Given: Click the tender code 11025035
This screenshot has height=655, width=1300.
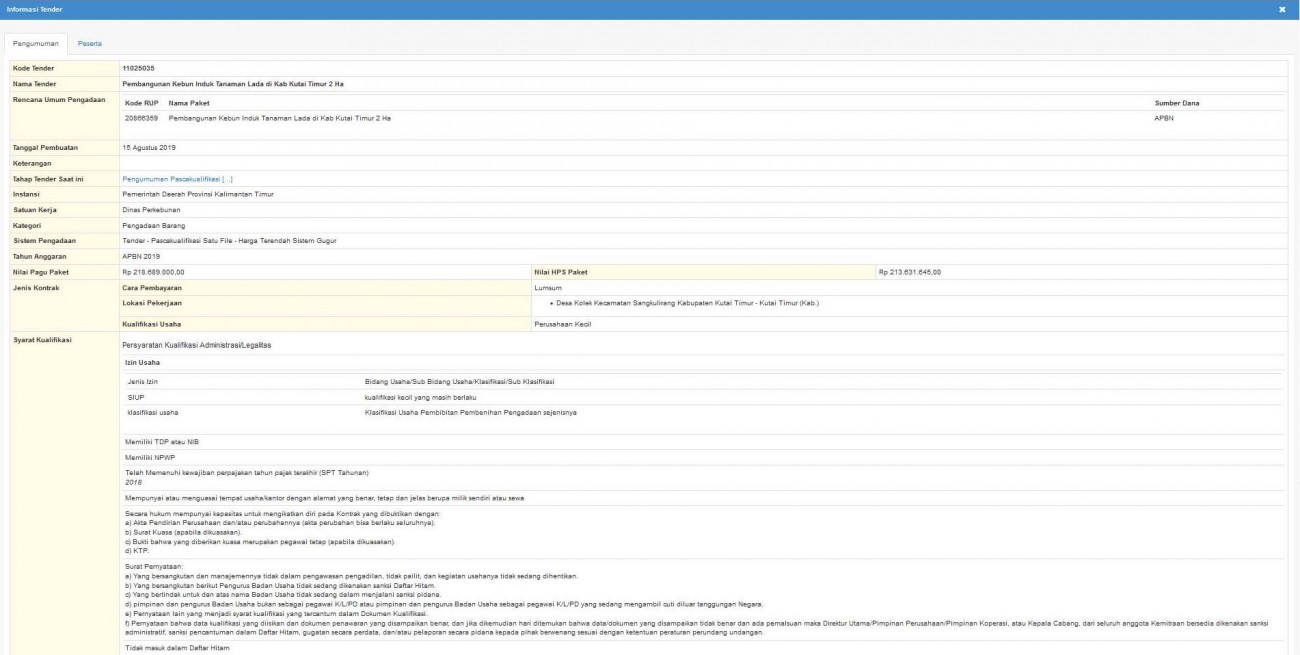Looking at the screenshot, I should click(x=138, y=68).
